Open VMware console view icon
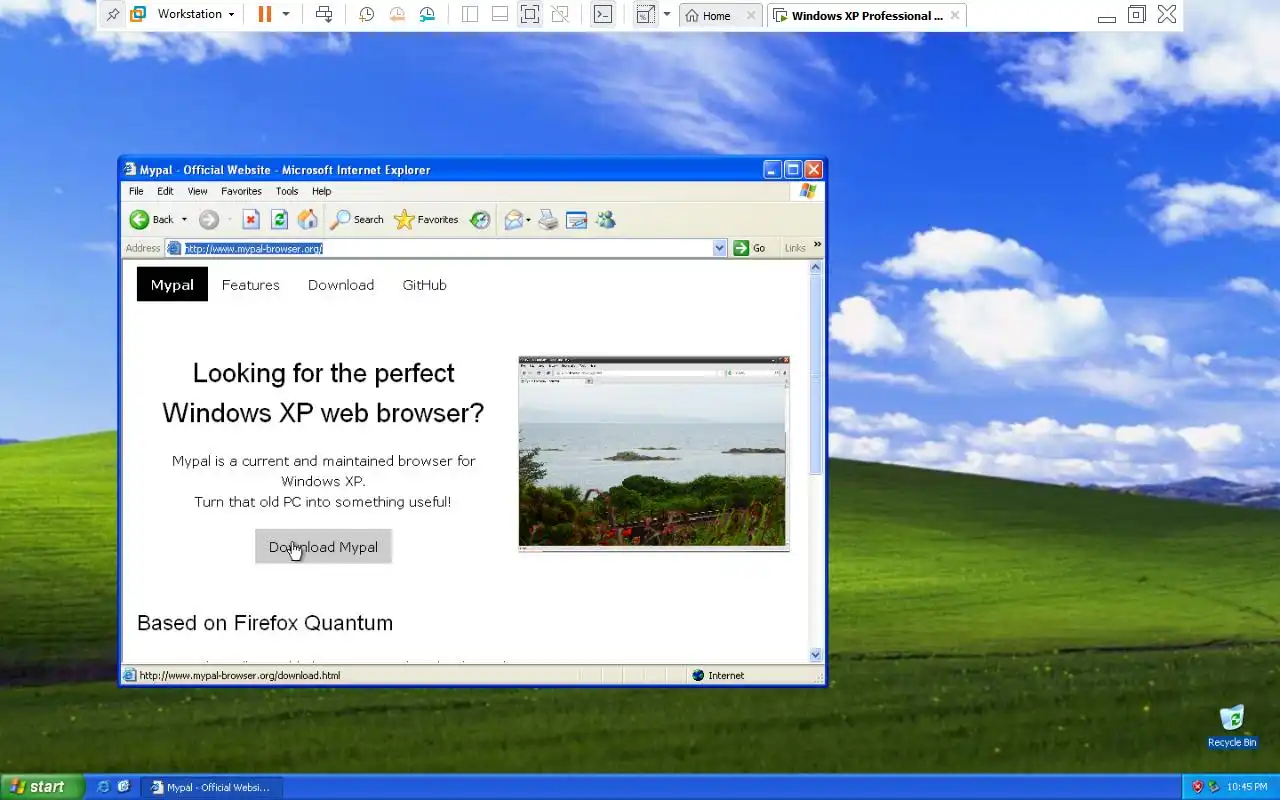Viewport: 1280px width, 800px height. [x=603, y=14]
